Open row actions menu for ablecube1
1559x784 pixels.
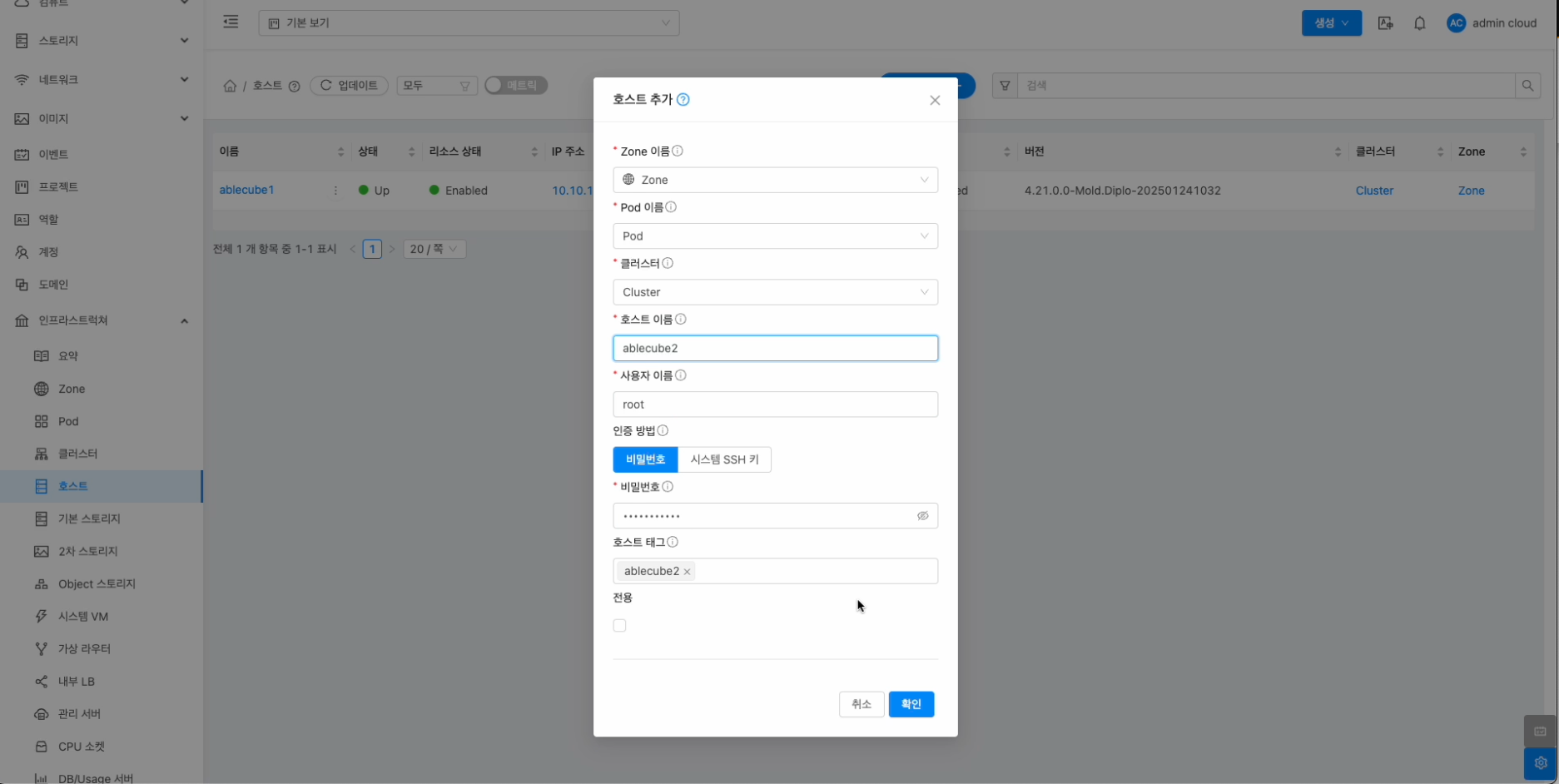pyautogui.click(x=335, y=191)
